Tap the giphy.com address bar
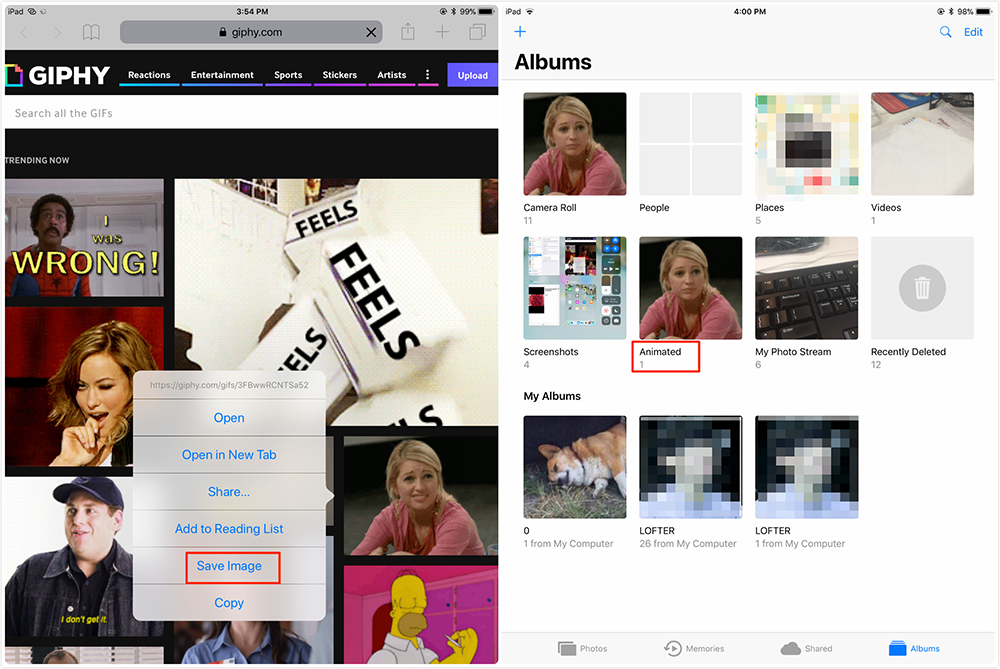 point(251,32)
